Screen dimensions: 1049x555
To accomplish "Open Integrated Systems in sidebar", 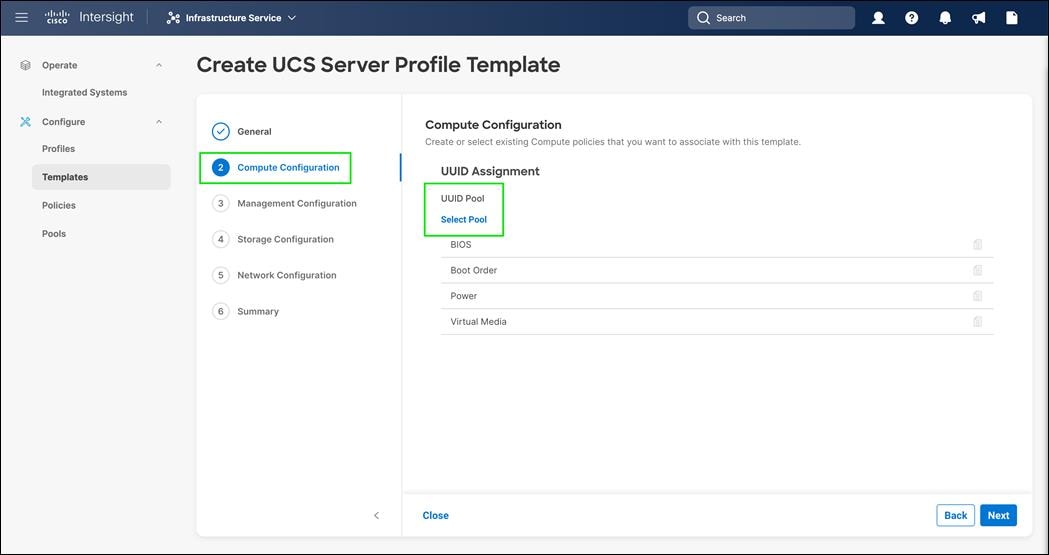I will [x=84, y=92].
